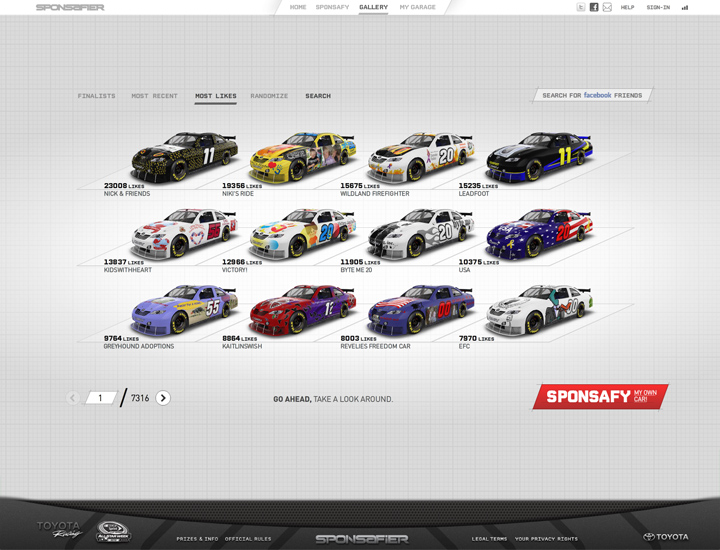Click the '19356 LIKES' count
Screen dimensions: 720x550
(242, 185)
